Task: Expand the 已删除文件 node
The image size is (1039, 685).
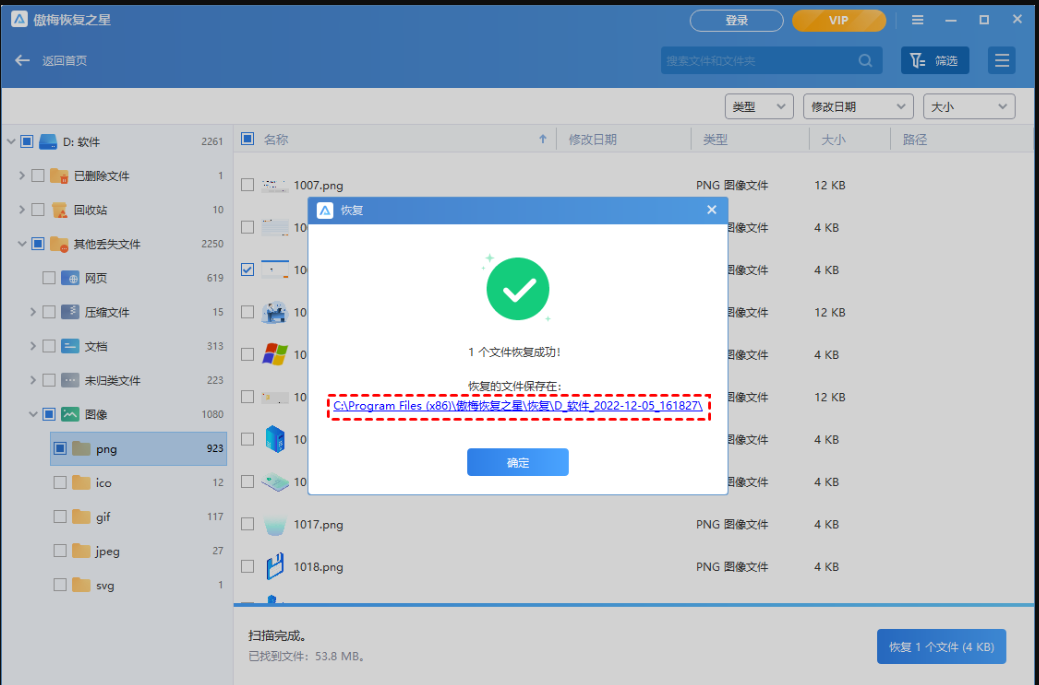Action: click(x=22, y=176)
